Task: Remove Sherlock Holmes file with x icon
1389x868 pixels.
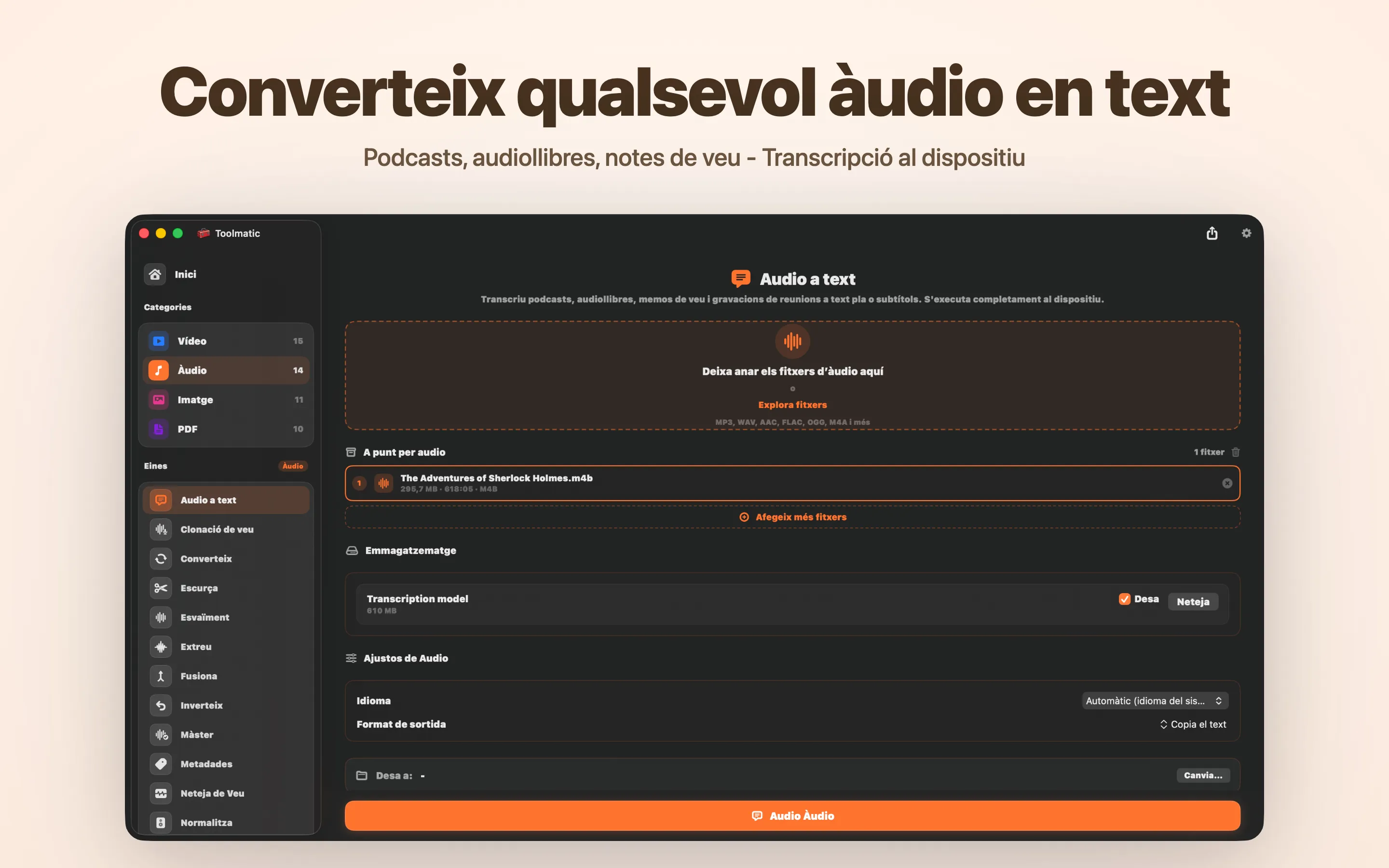Action: click(x=1227, y=483)
